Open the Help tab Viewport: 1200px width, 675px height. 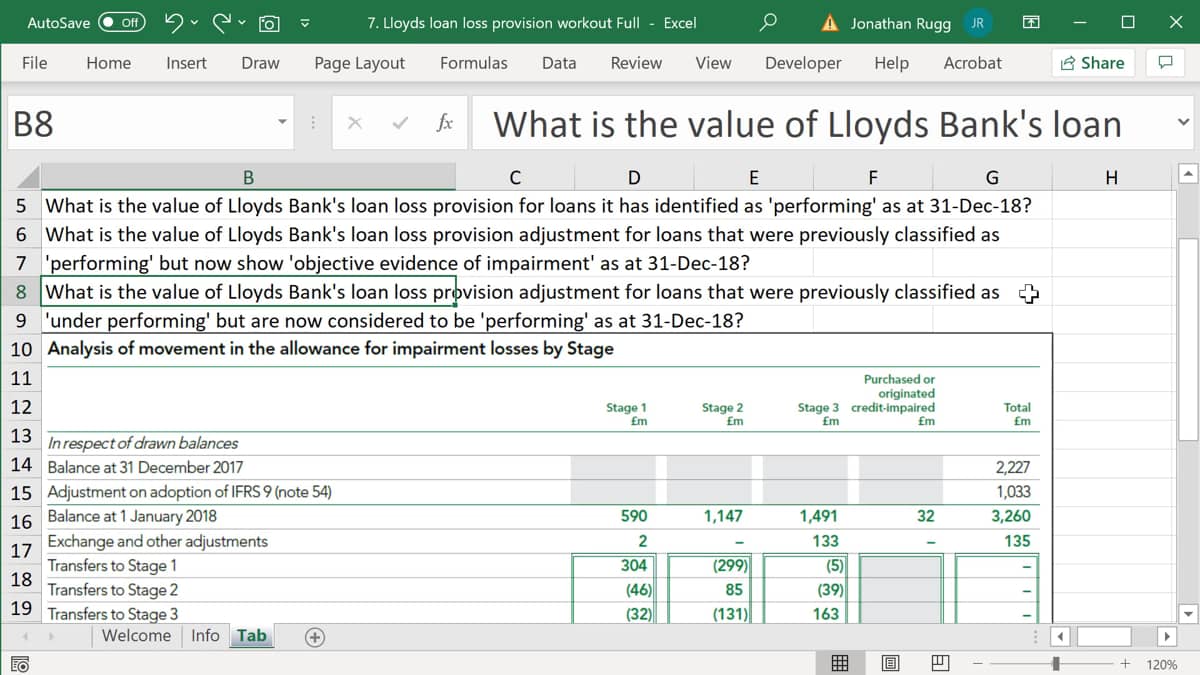click(x=891, y=63)
